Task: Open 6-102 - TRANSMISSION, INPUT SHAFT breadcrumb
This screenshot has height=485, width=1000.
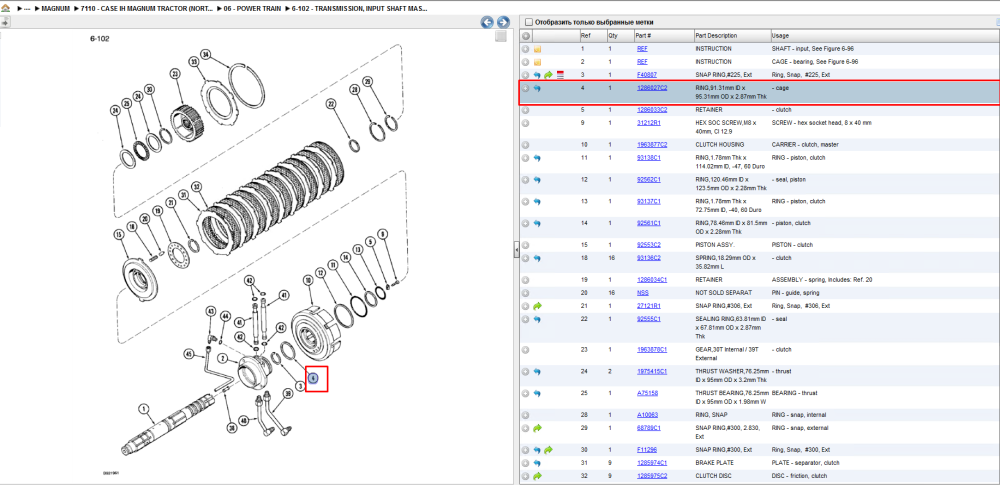Action: [360, 10]
